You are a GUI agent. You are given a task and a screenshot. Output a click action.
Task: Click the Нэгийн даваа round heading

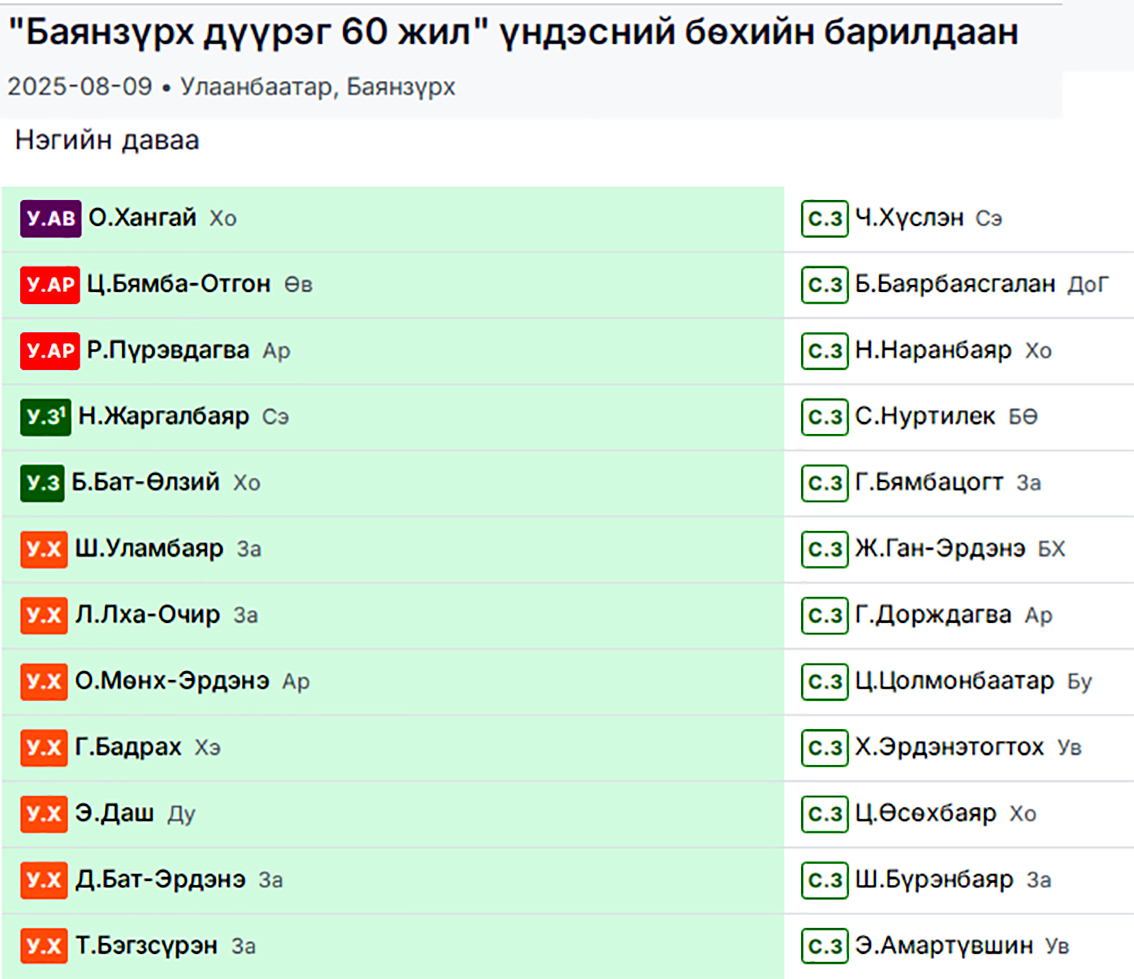click(107, 141)
